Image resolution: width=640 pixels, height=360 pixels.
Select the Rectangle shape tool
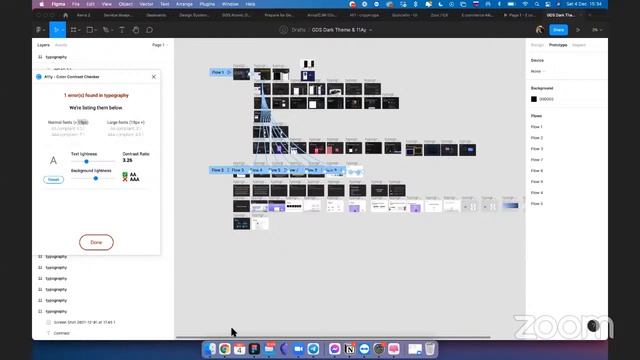[90, 30]
